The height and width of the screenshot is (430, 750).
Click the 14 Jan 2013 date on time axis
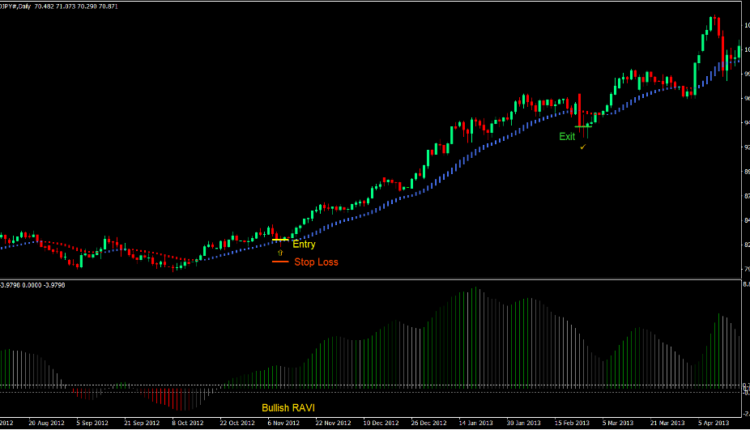(473, 423)
